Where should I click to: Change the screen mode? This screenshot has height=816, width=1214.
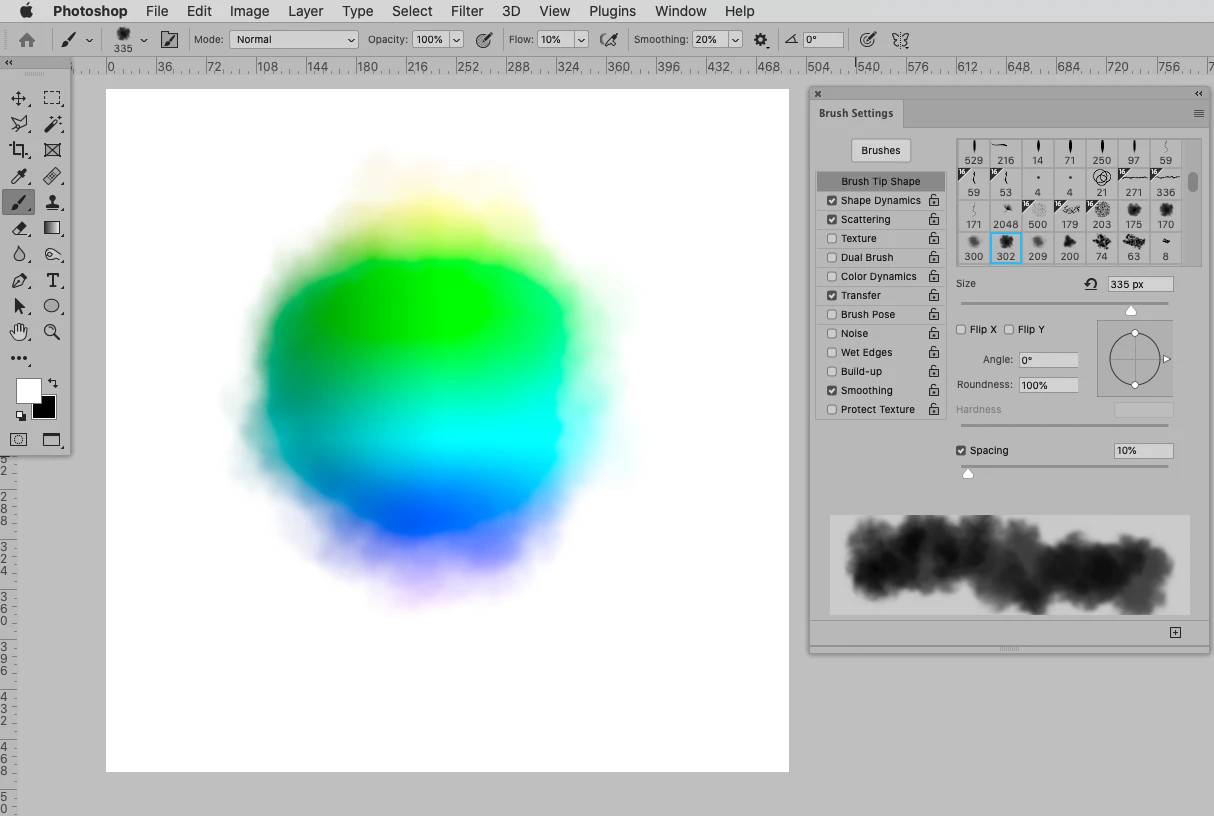[x=52, y=440]
